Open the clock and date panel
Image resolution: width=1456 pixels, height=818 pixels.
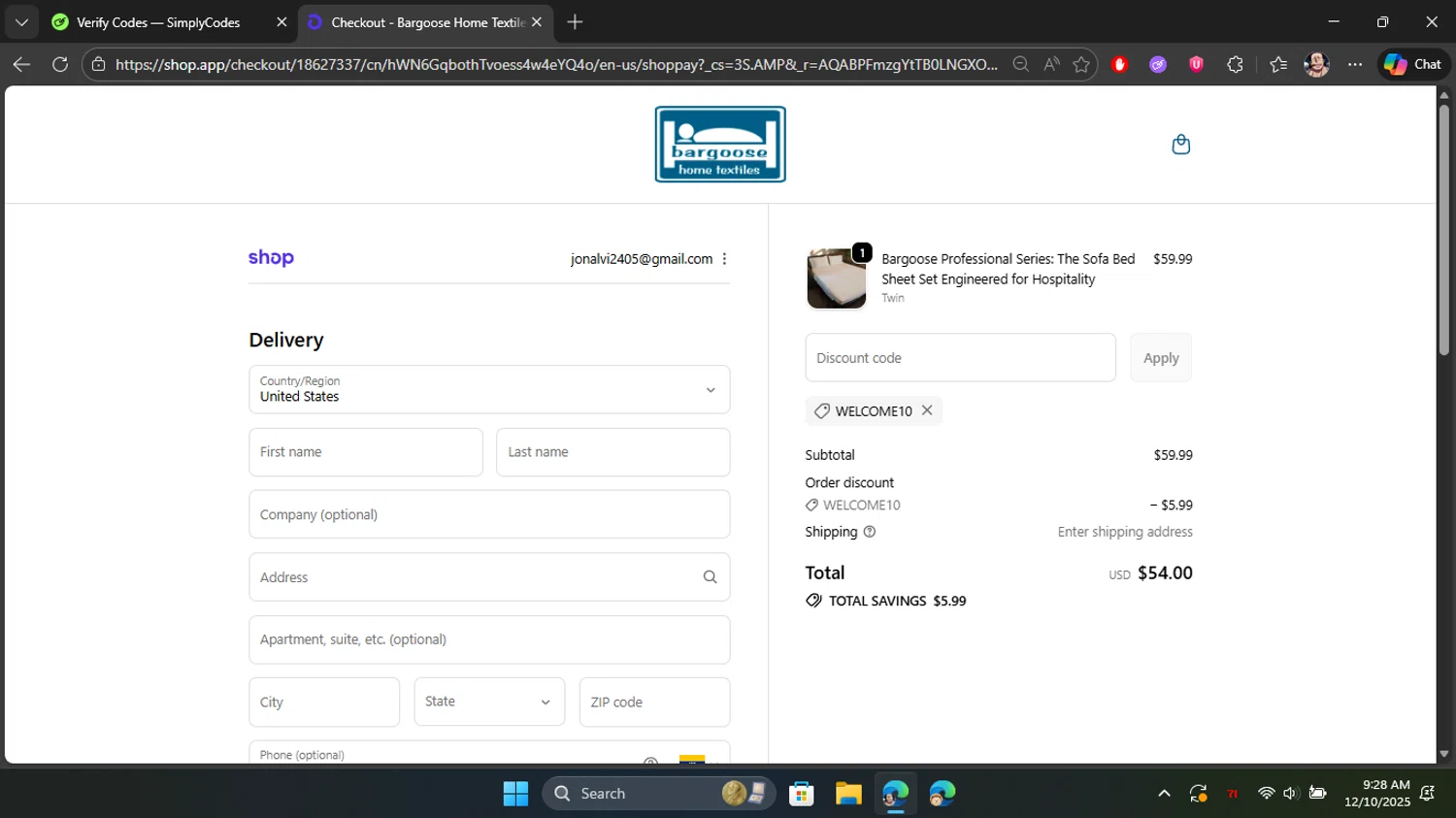(1376, 793)
